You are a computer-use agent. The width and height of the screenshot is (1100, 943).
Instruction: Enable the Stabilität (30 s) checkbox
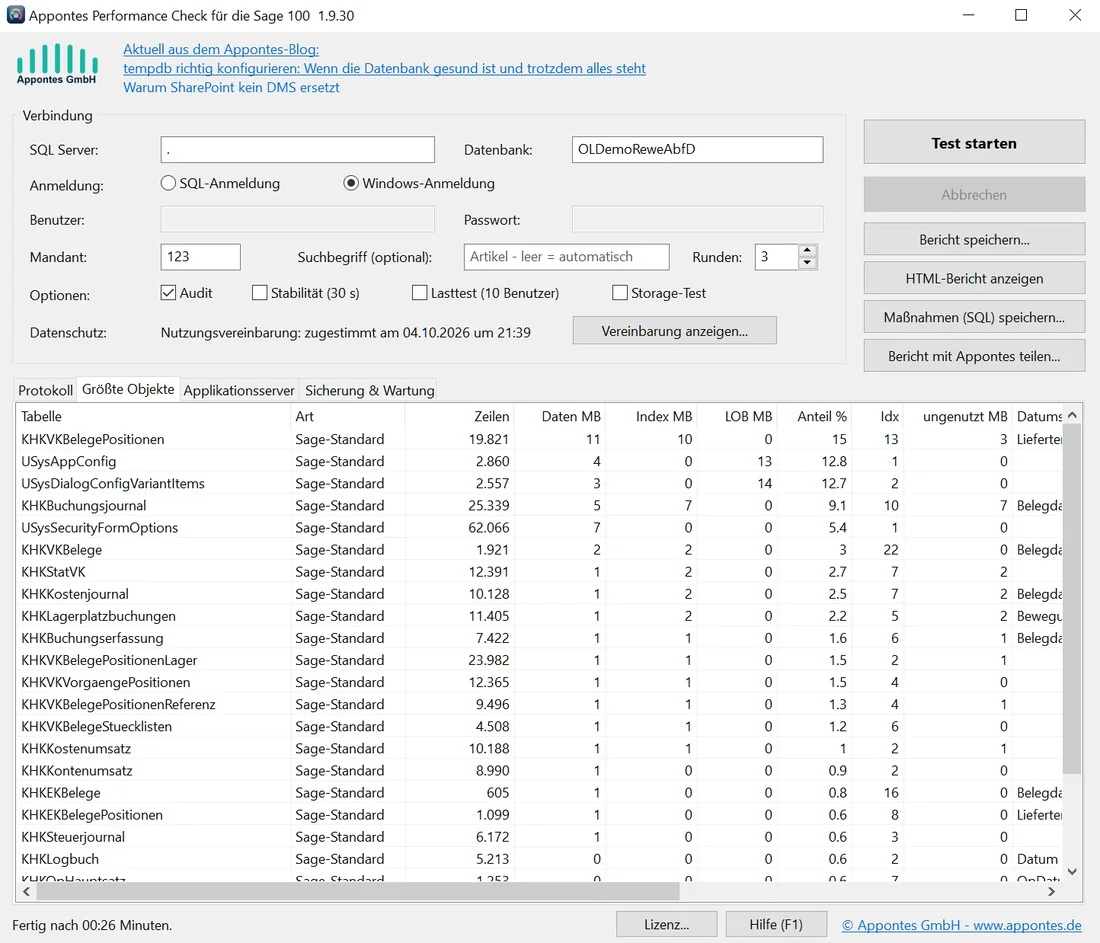[x=260, y=293]
